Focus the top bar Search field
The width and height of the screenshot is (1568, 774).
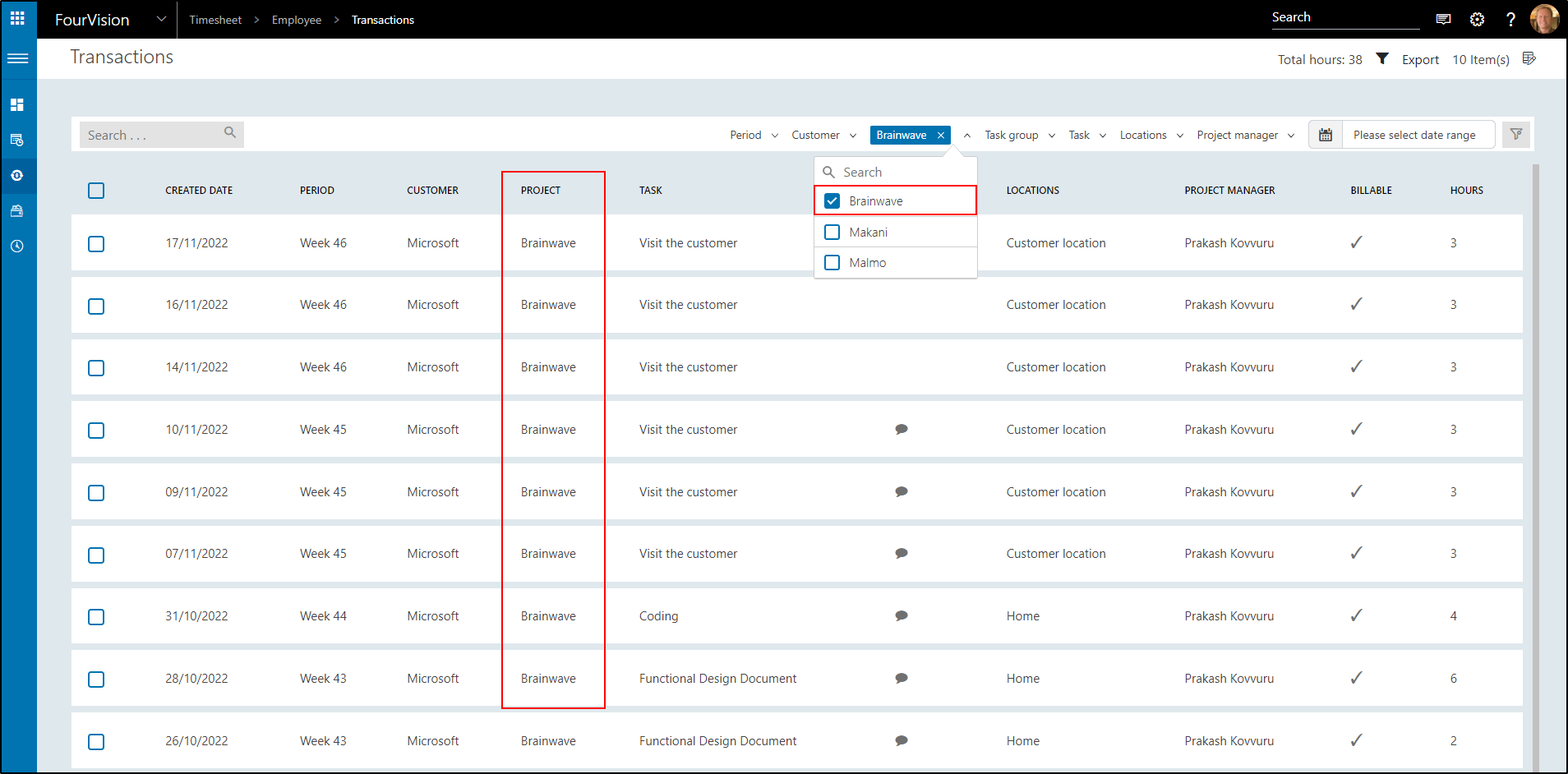pyautogui.click(x=1345, y=17)
